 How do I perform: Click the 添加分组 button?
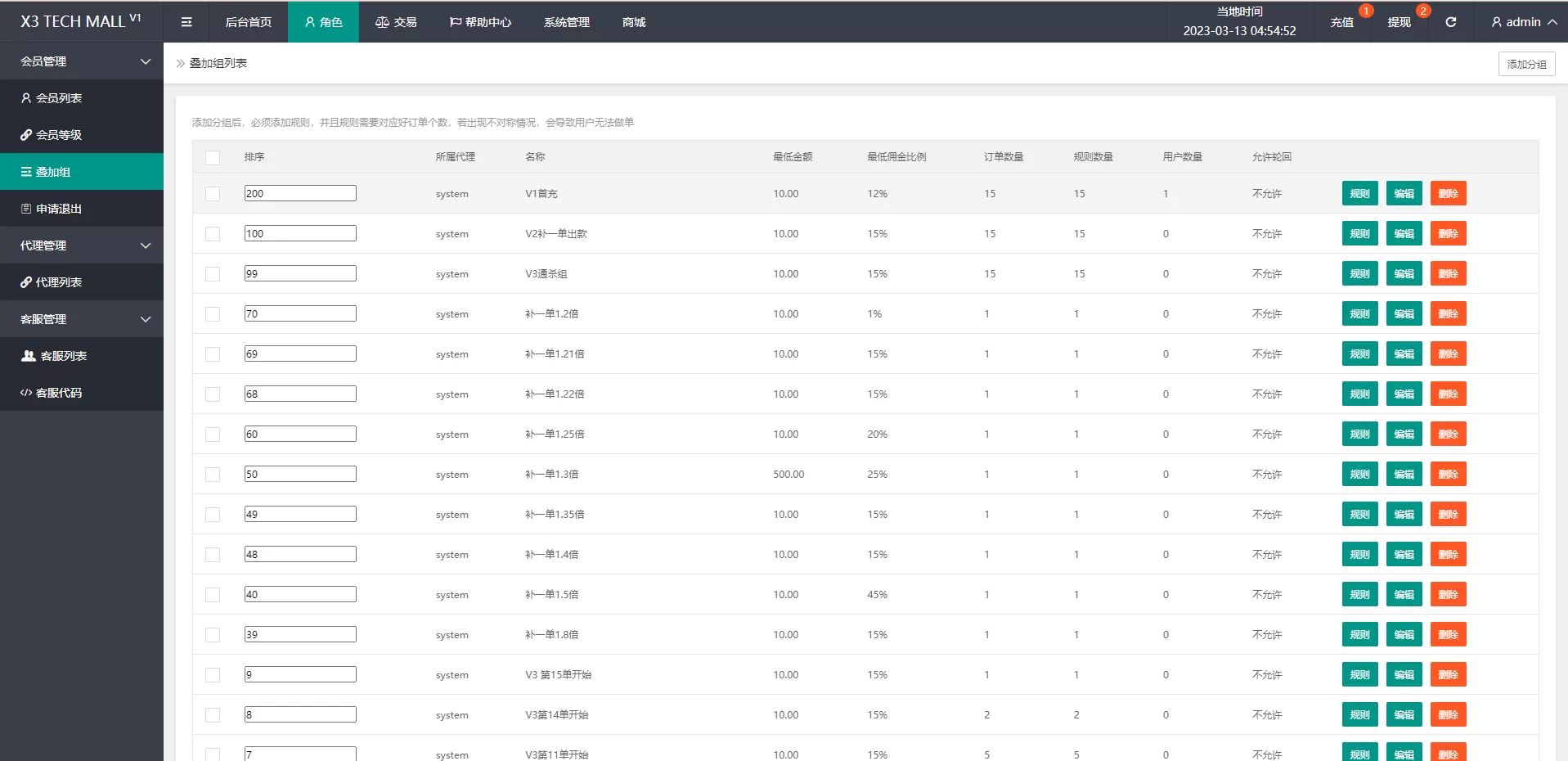[1526, 64]
